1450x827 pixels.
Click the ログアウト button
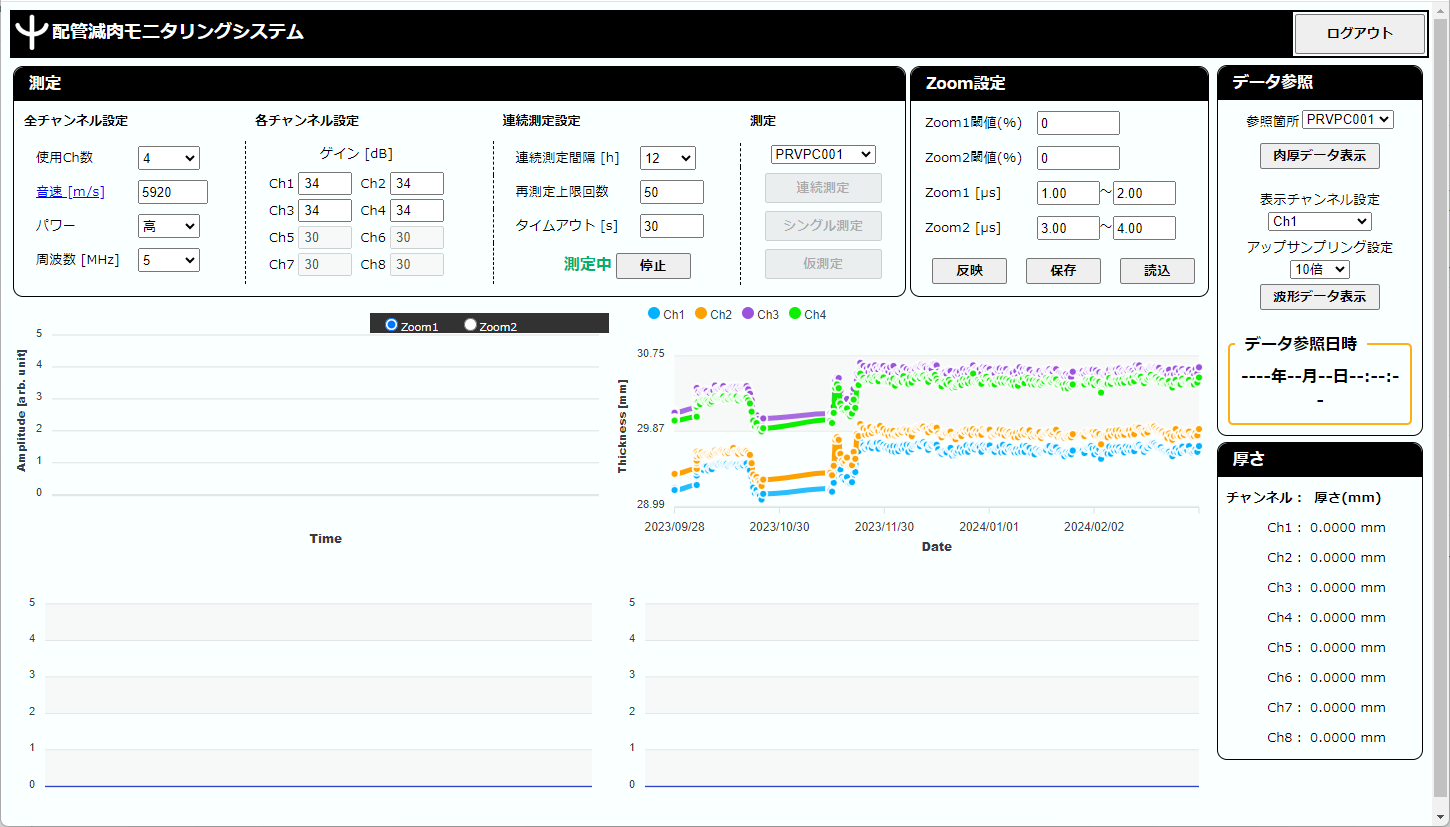pos(1359,33)
